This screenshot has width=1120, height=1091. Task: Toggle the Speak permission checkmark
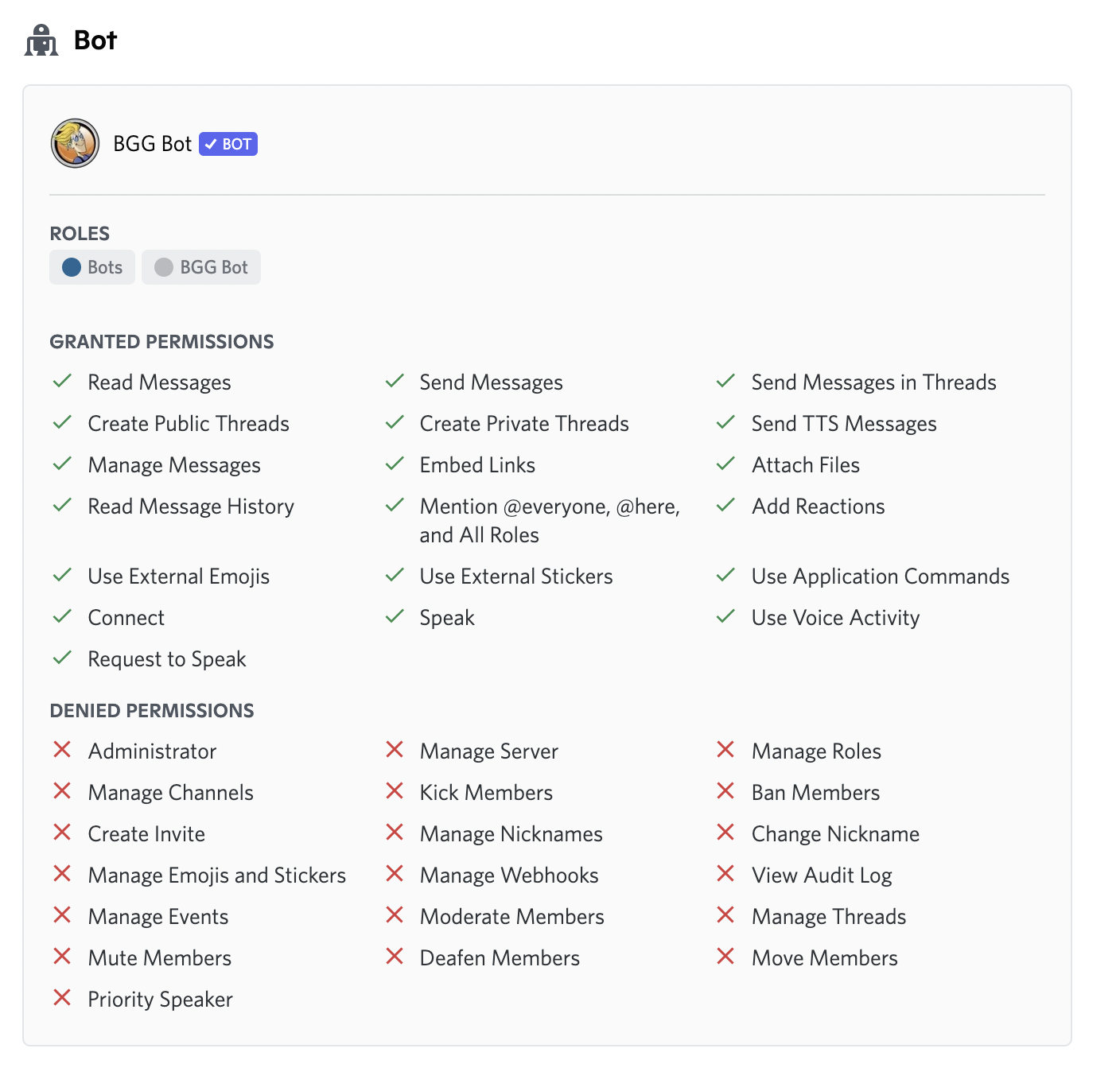pyautogui.click(x=395, y=616)
